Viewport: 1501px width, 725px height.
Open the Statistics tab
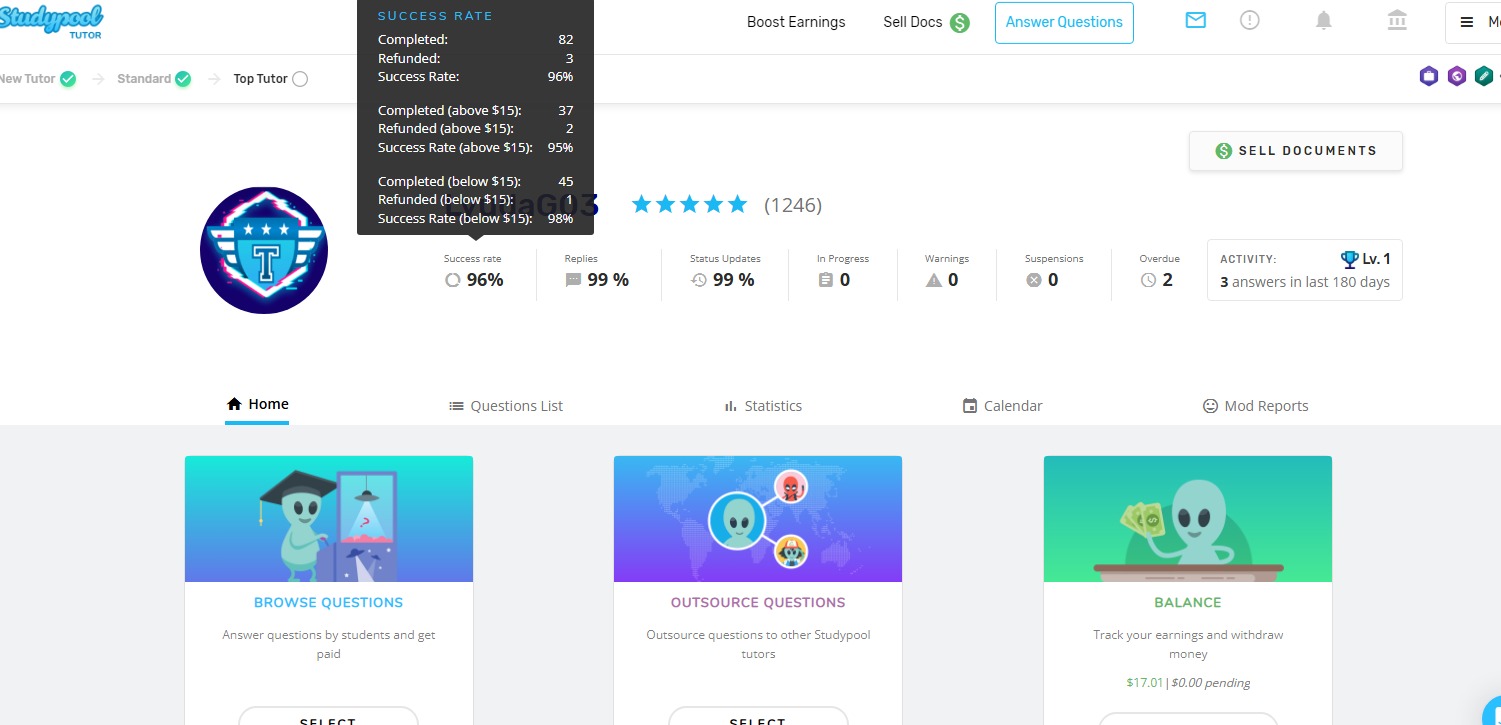pos(763,406)
